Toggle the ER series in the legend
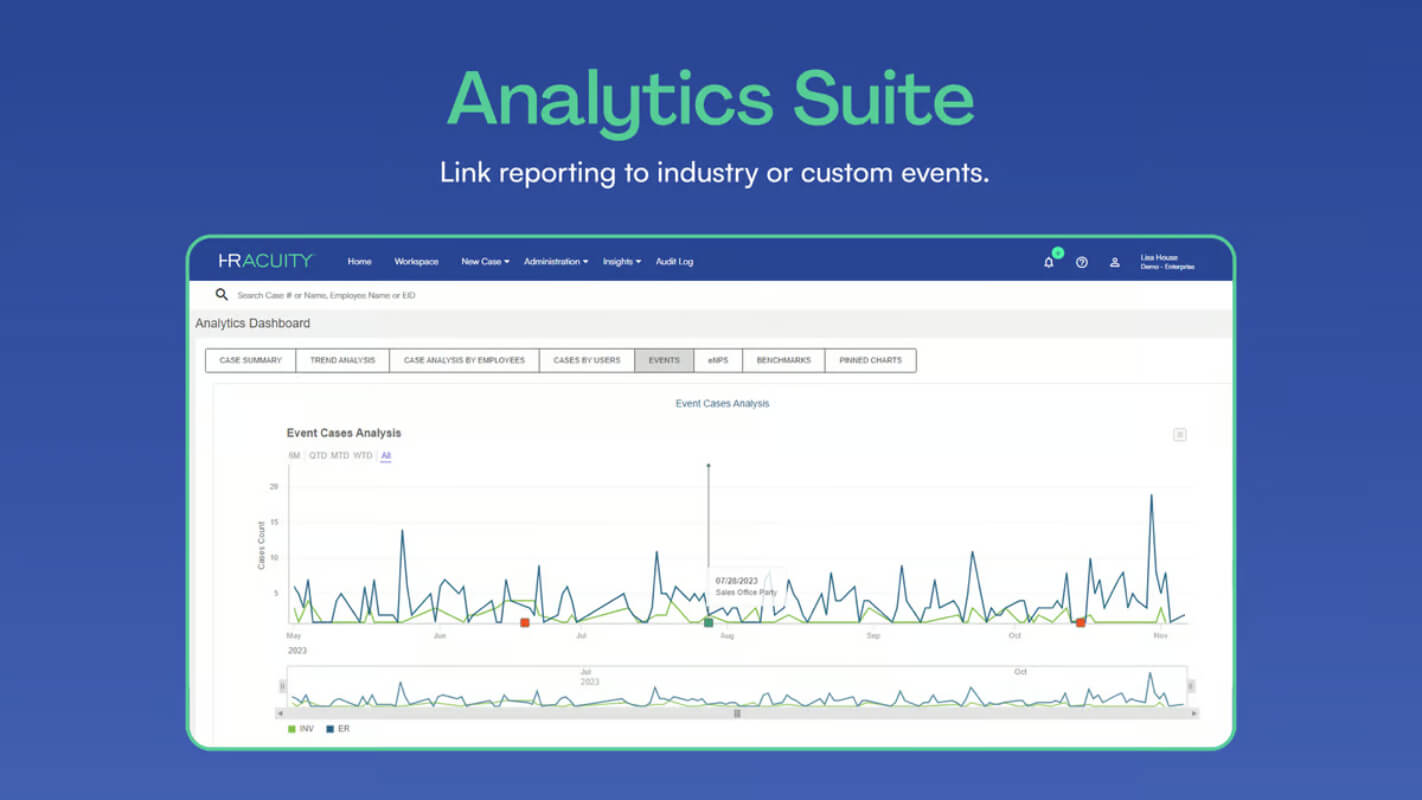This screenshot has height=800, width=1422. pyautogui.click(x=338, y=729)
